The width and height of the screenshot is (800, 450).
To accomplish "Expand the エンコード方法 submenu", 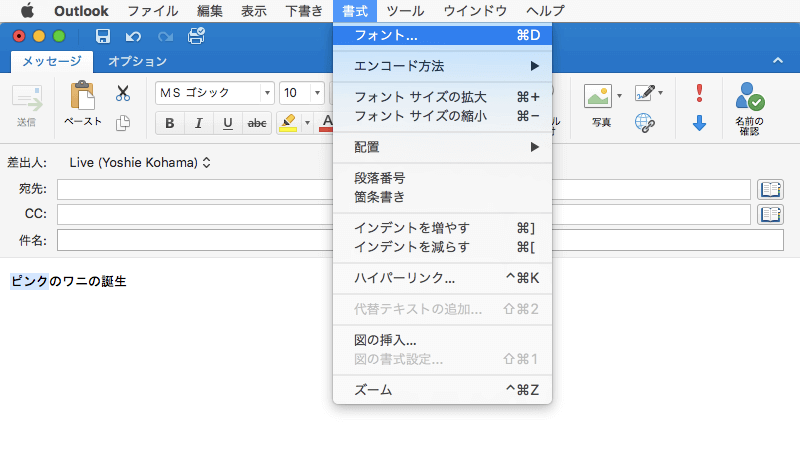I will click(442, 66).
